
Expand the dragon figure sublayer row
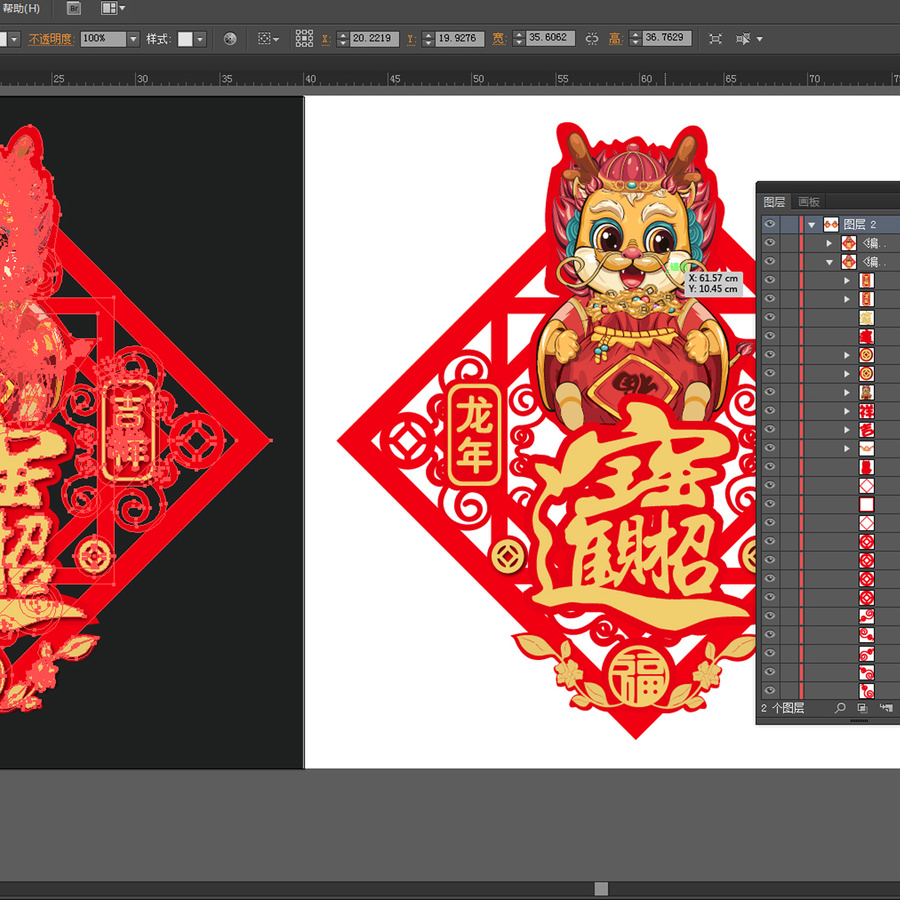click(847, 392)
